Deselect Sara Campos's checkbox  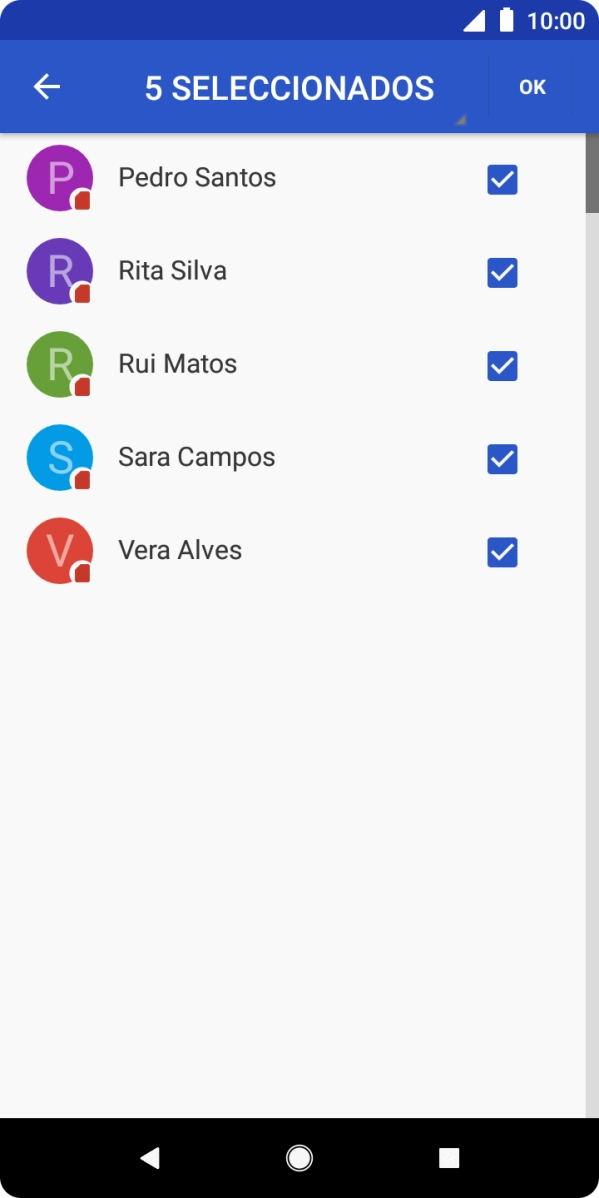[x=501, y=459]
